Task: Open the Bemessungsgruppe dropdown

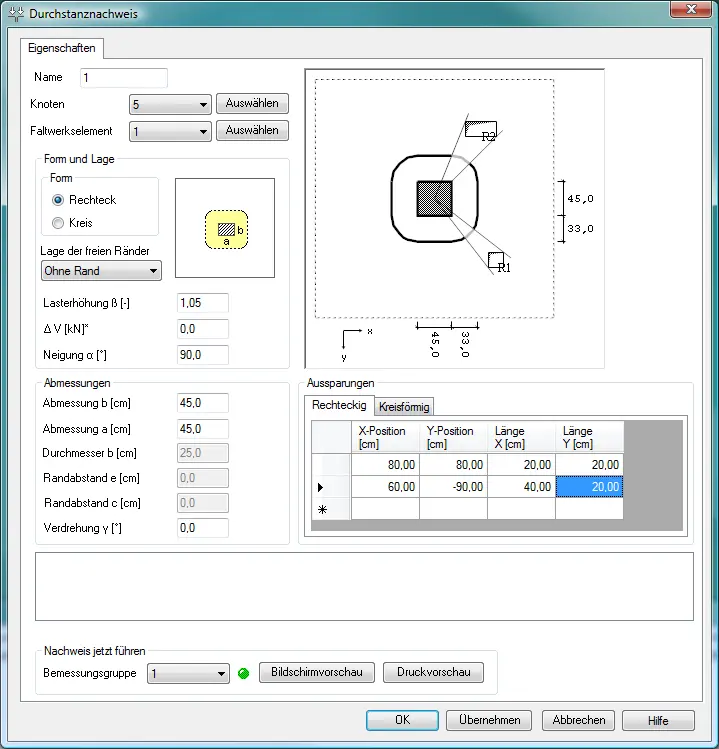Action: 188,674
